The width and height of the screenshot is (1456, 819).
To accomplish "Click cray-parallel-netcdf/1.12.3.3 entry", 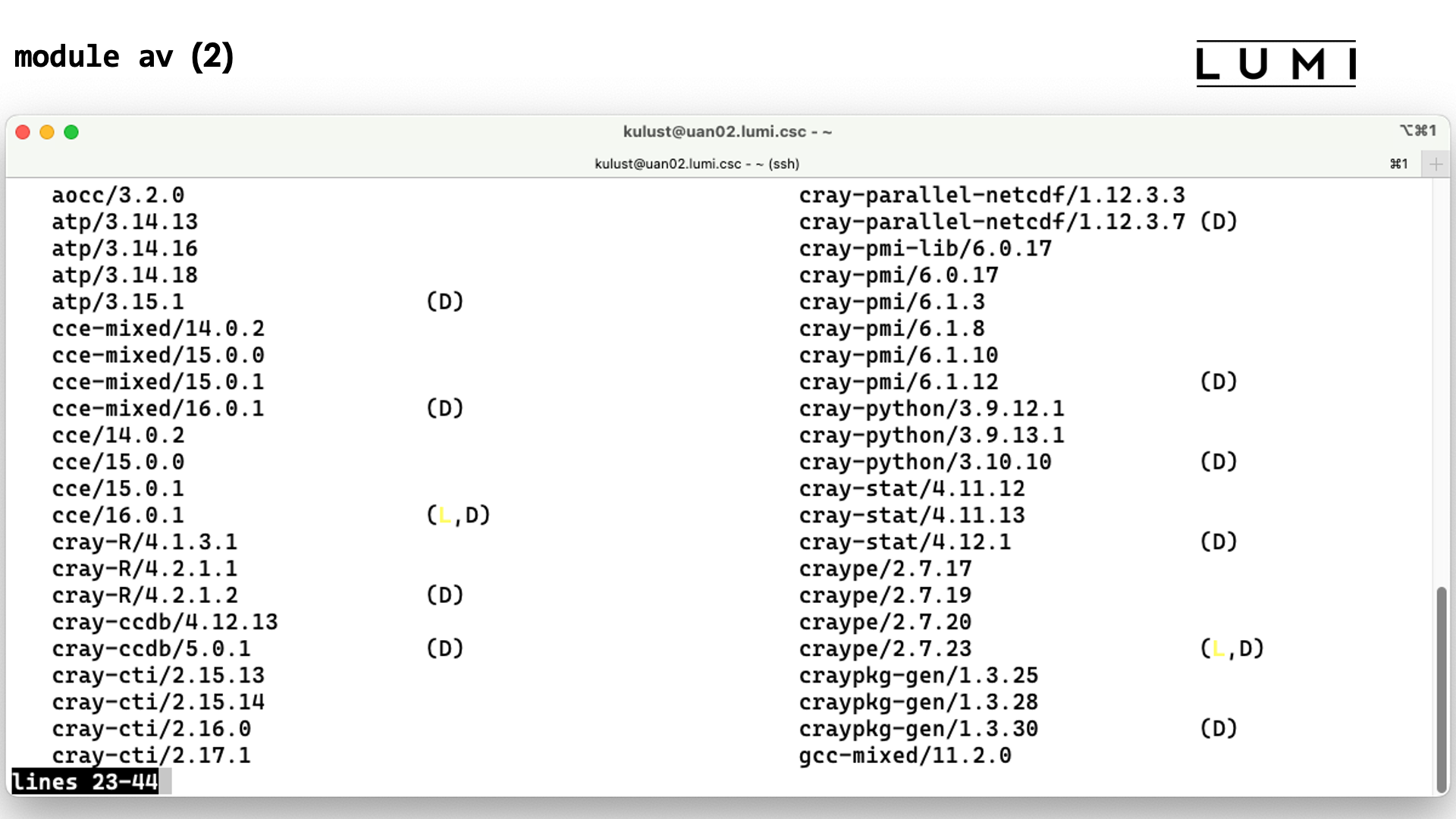I will [x=992, y=196].
